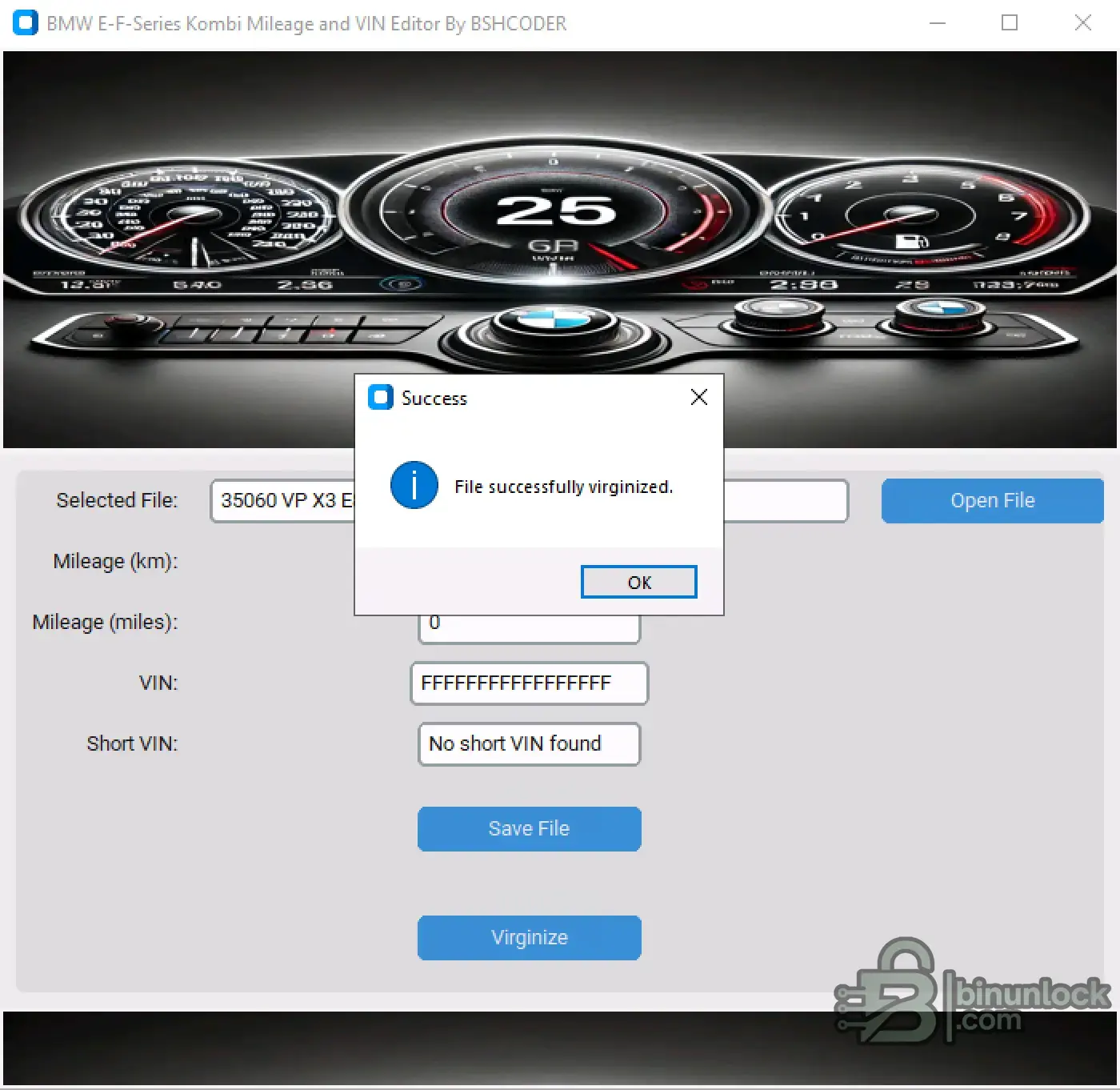The image size is (1120, 1090).
Task: Click the BMW dashboard banner image
Action: point(560,250)
